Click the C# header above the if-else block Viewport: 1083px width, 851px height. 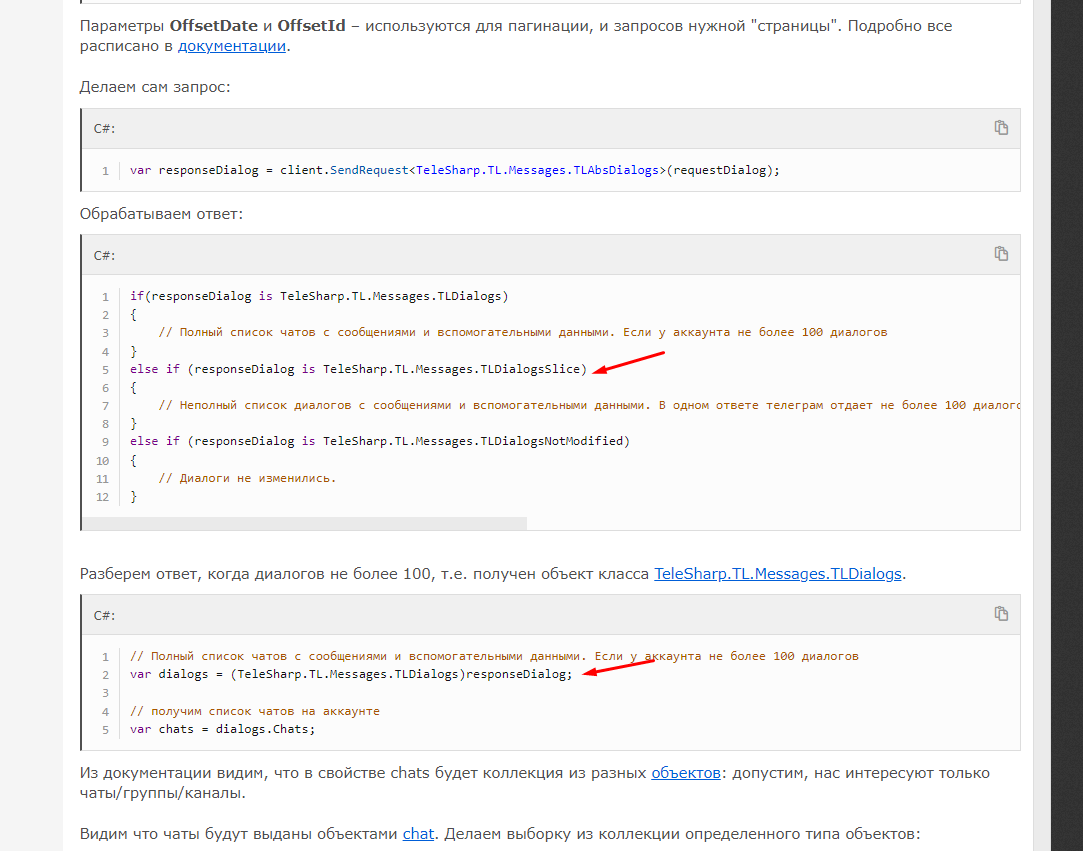coord(105,255)
